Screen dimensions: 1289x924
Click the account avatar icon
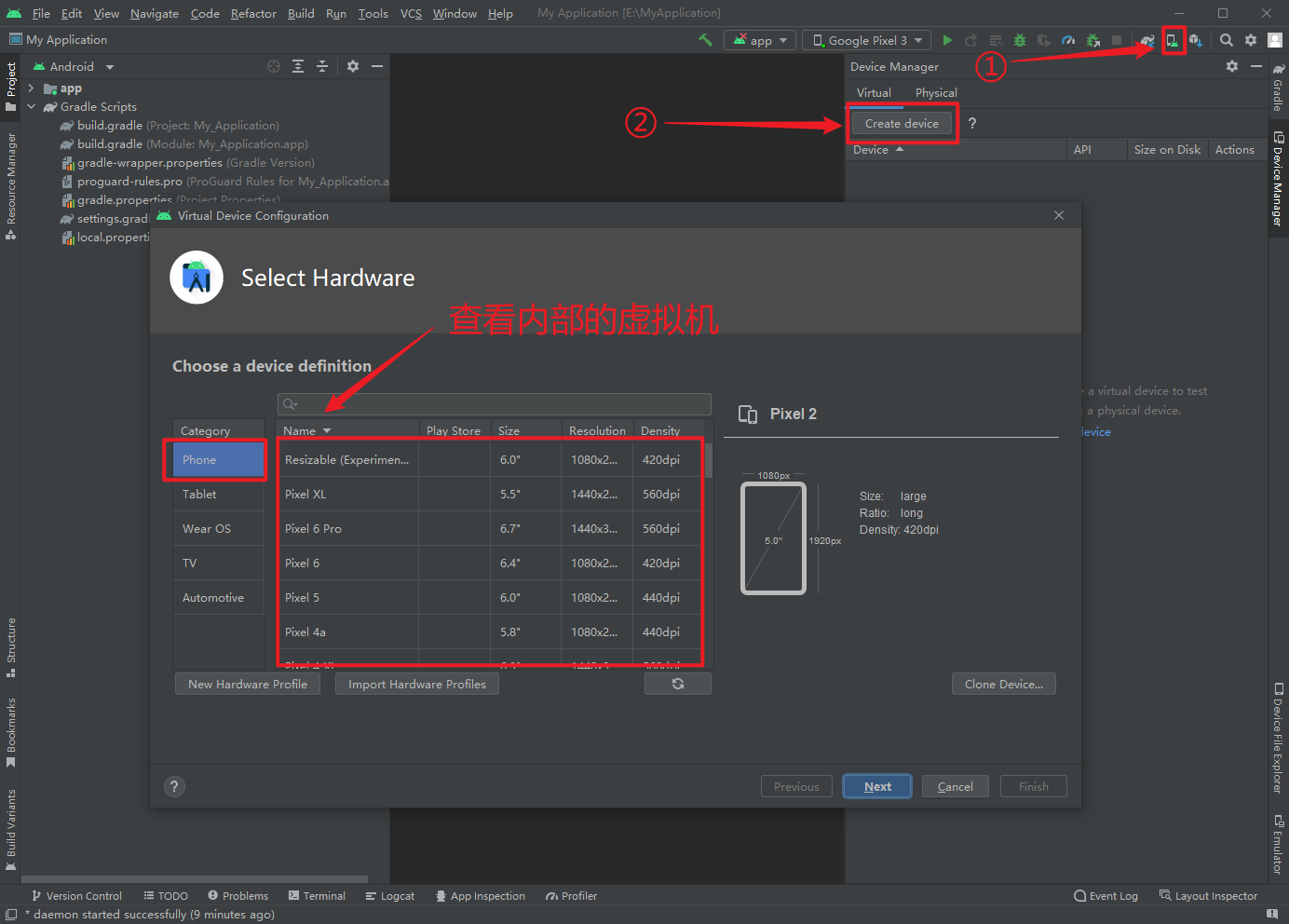tap(1275, 40)
